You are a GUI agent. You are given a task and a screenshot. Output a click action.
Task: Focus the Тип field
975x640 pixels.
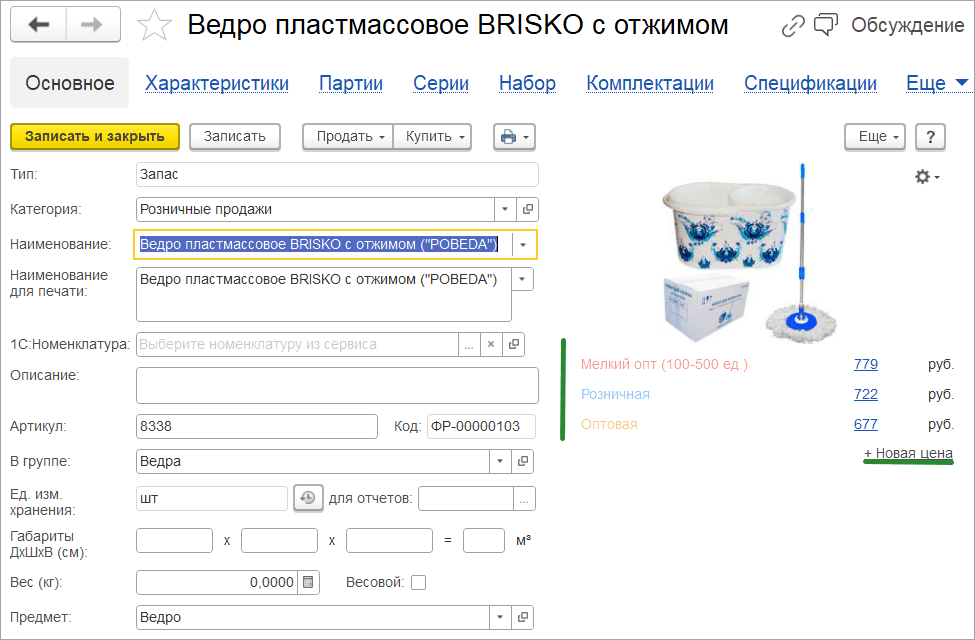(x=337, y=175)
